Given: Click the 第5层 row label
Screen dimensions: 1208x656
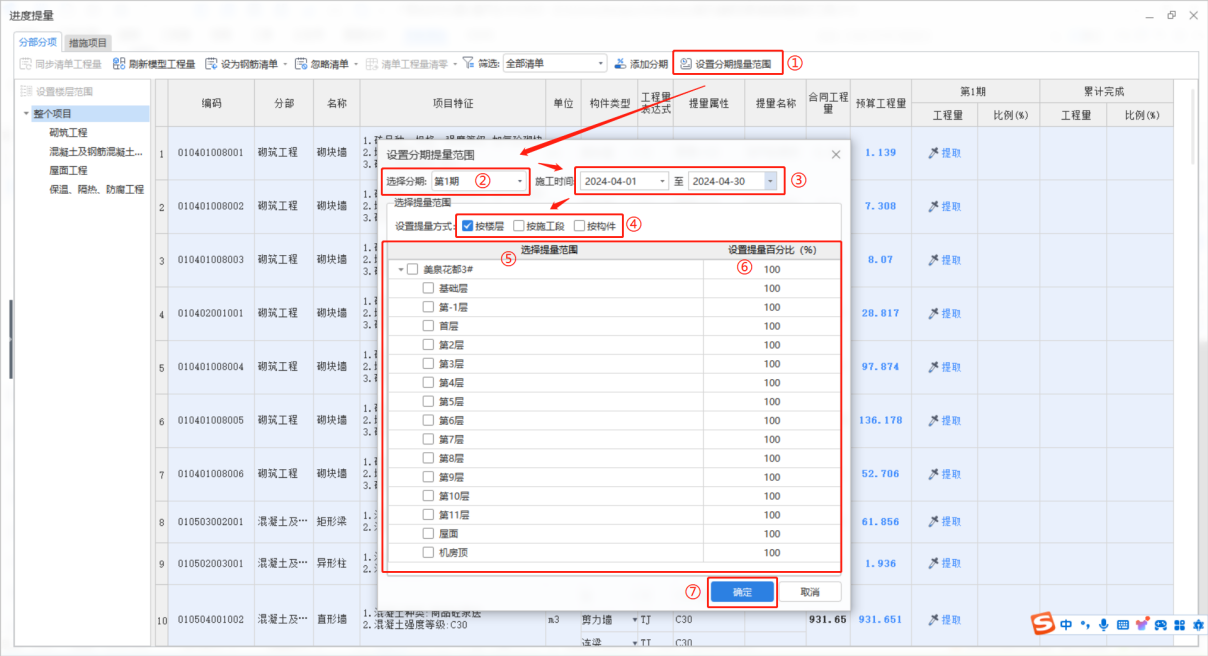Looking at the screenshot, I should [451, 402].
